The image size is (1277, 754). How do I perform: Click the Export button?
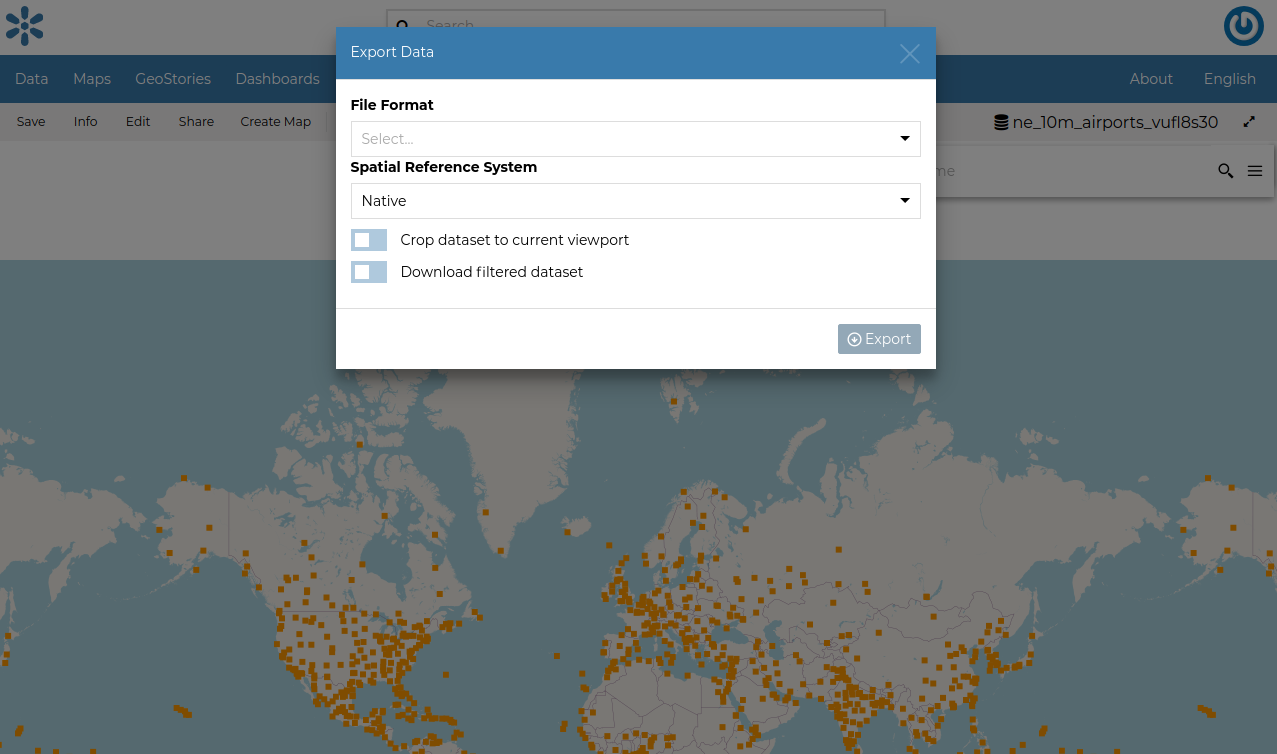click(879, 339)
